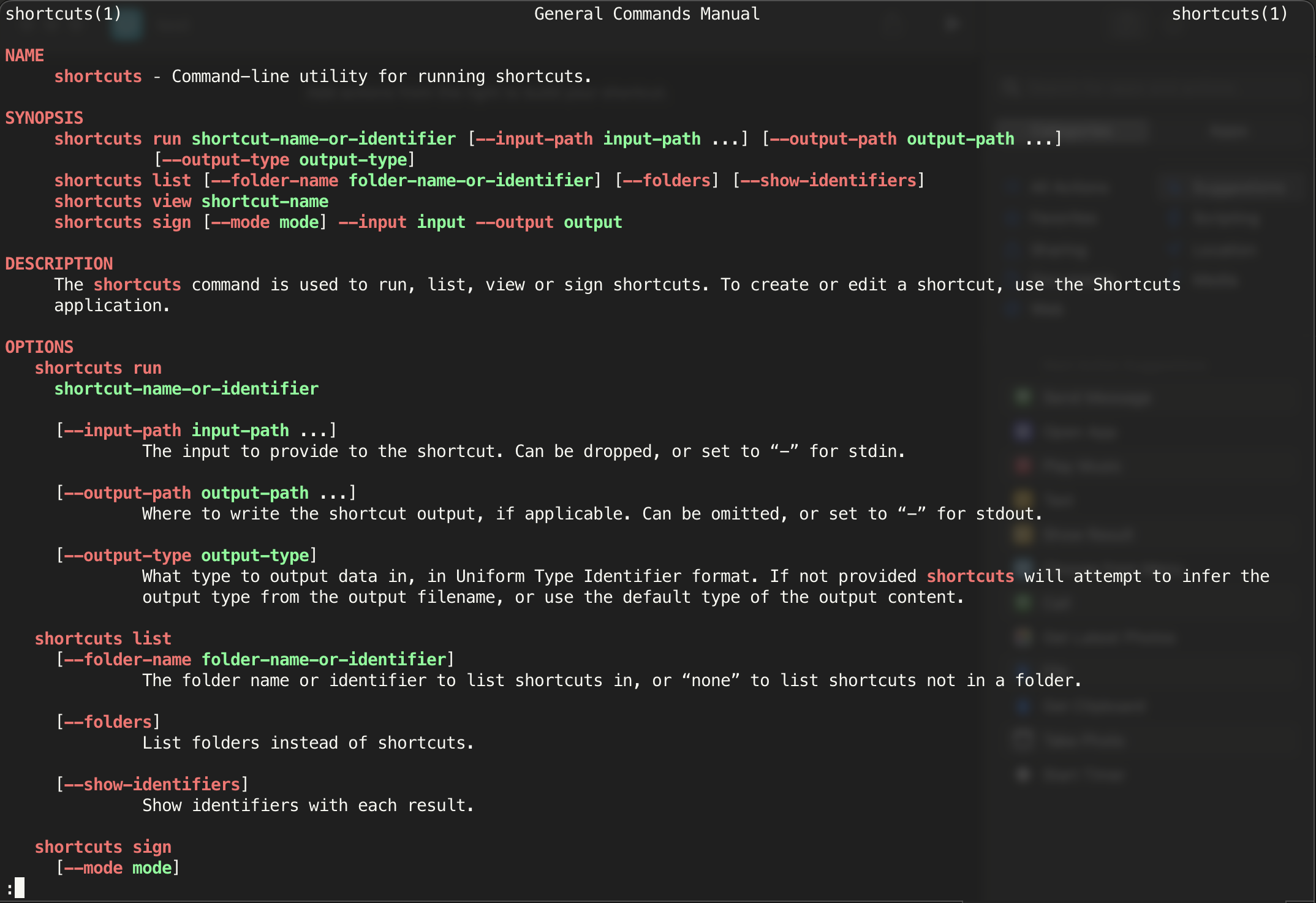Click green 'shortcut-name-or-identifier' under shortcuts run
Viewport: 1316px width, 903px height.
pos(186,389)
